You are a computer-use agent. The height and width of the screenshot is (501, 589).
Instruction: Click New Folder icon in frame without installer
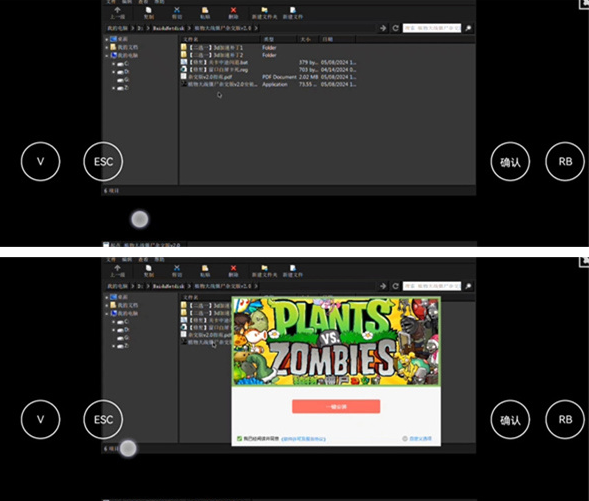click(x=264, y=10)
